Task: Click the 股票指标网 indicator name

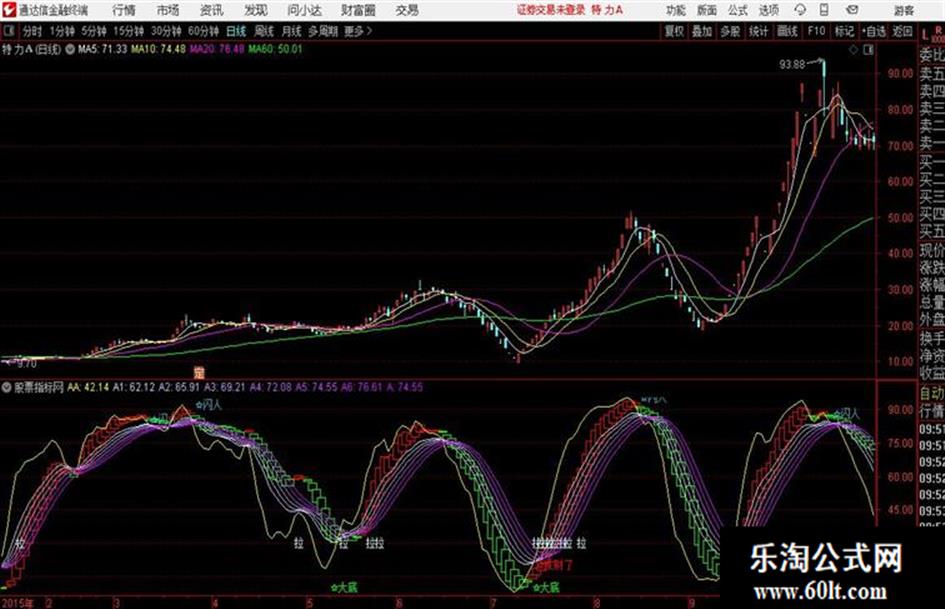Action: 39,387
